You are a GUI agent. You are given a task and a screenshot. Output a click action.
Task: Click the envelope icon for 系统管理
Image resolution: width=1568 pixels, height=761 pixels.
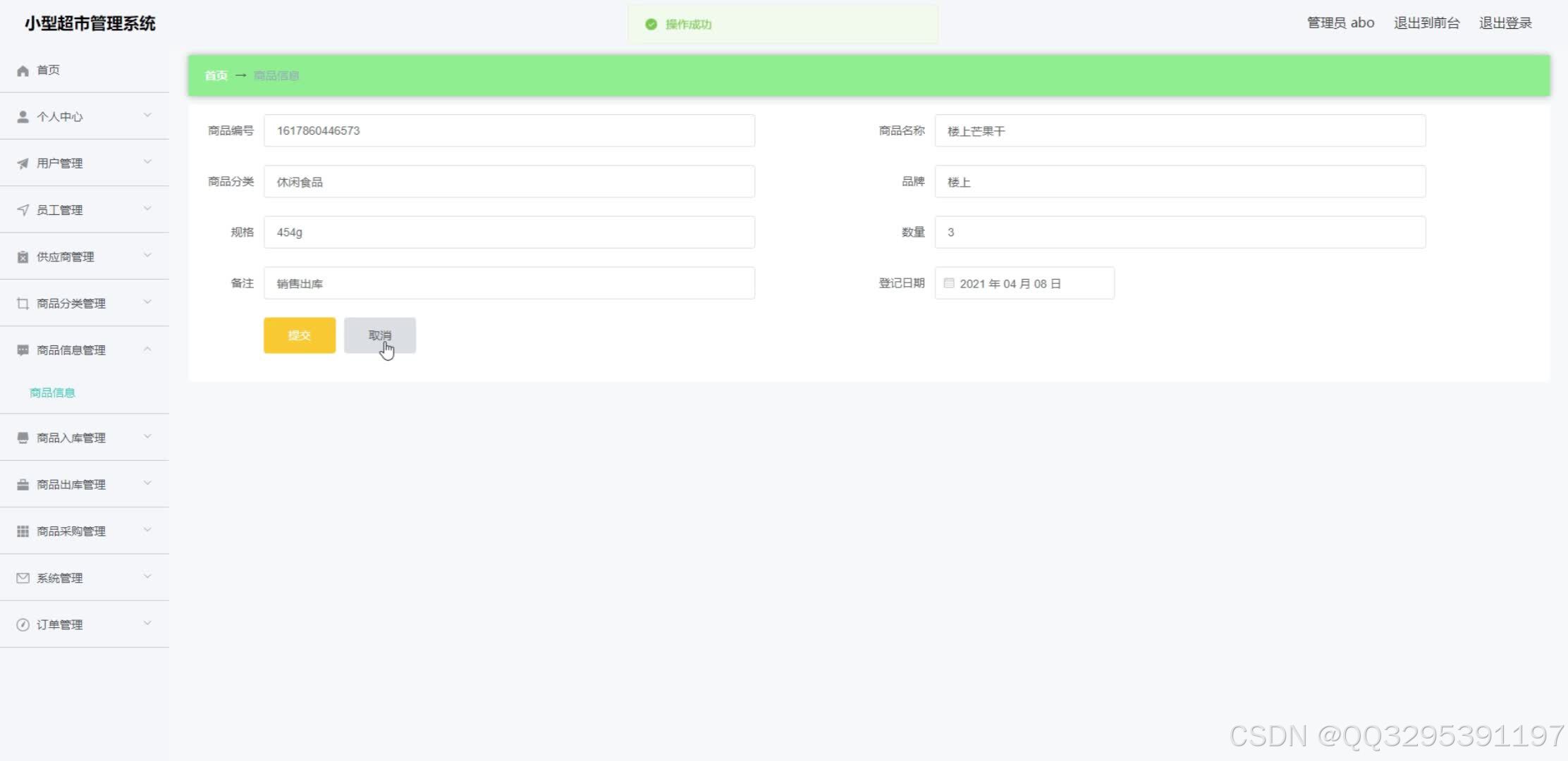pos(23,579)
